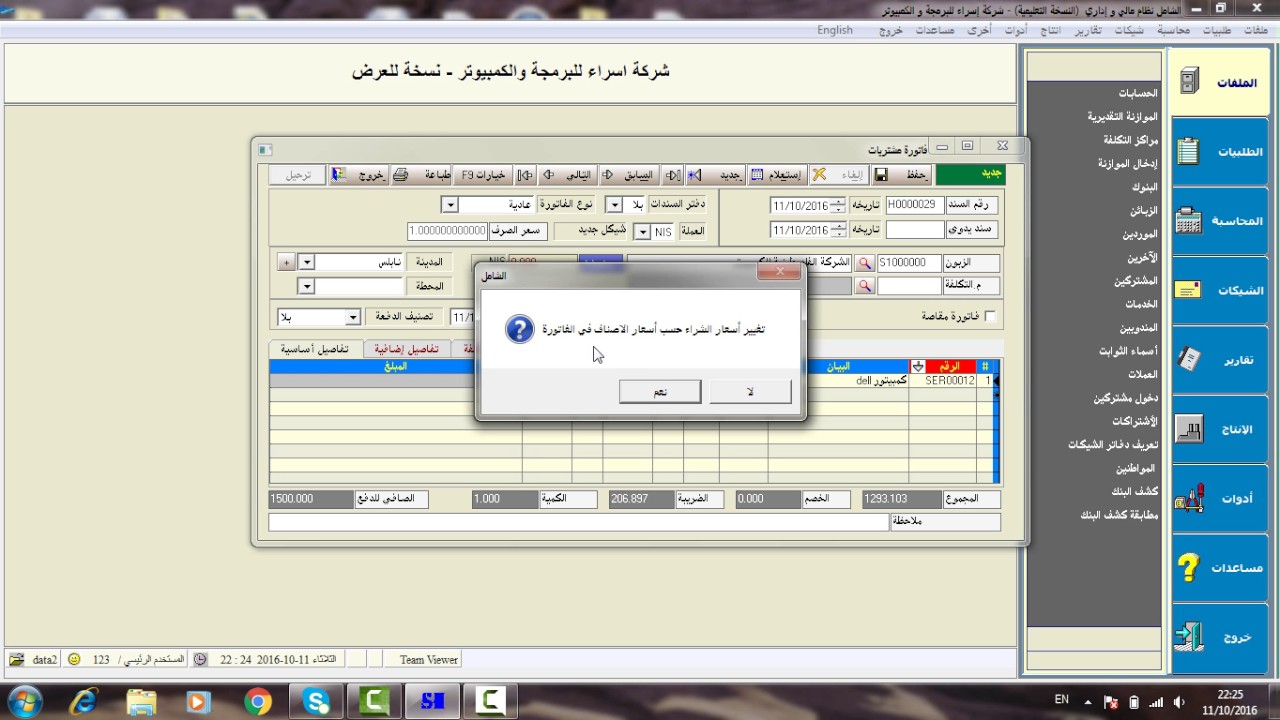This screenshot has width=1280, height=720.
Task: Open the أدوات (Tools) module icon
Action: tap(1189, 497)
